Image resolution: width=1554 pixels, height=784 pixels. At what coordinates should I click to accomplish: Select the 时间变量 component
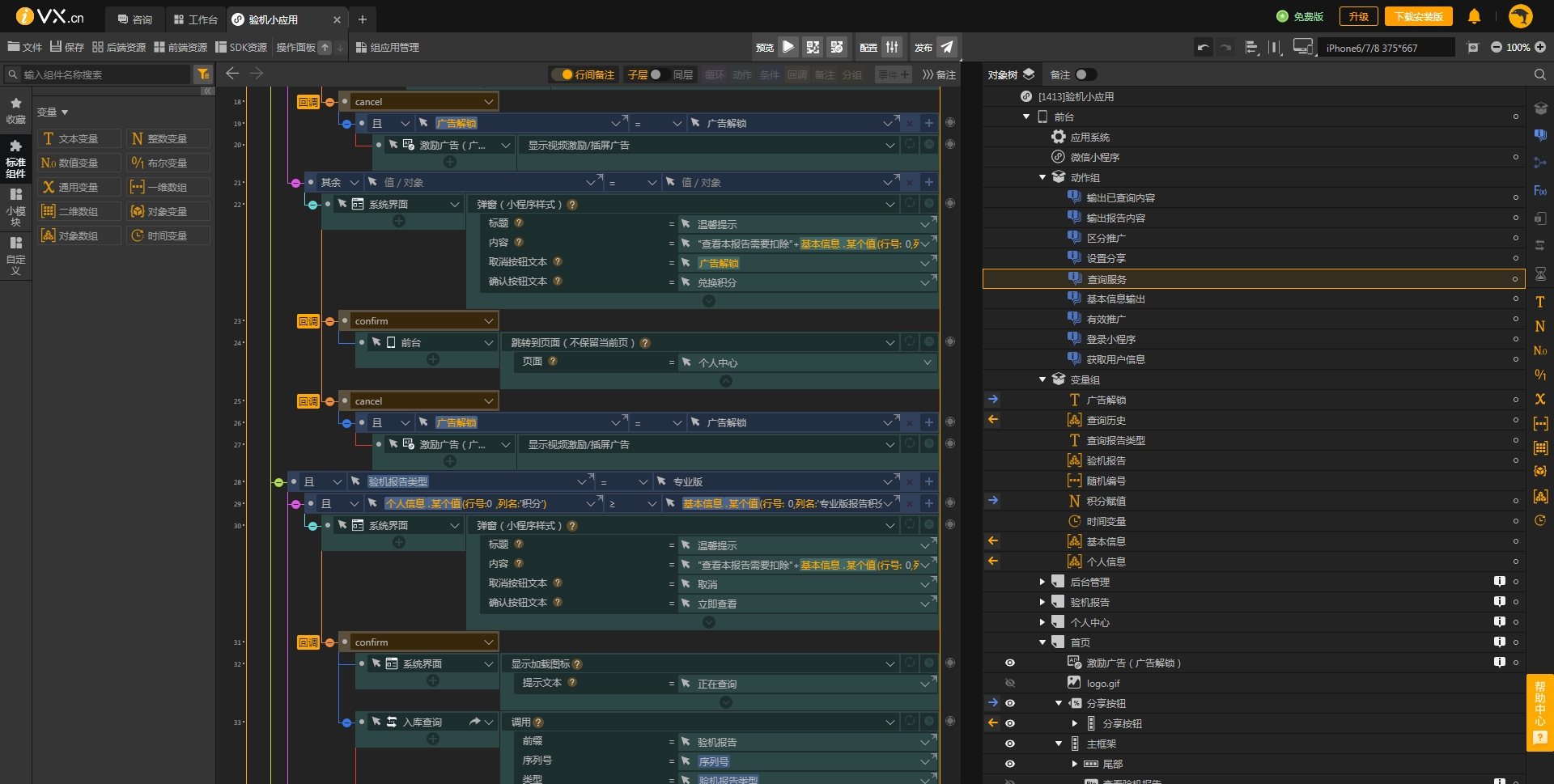click(168, 235)
